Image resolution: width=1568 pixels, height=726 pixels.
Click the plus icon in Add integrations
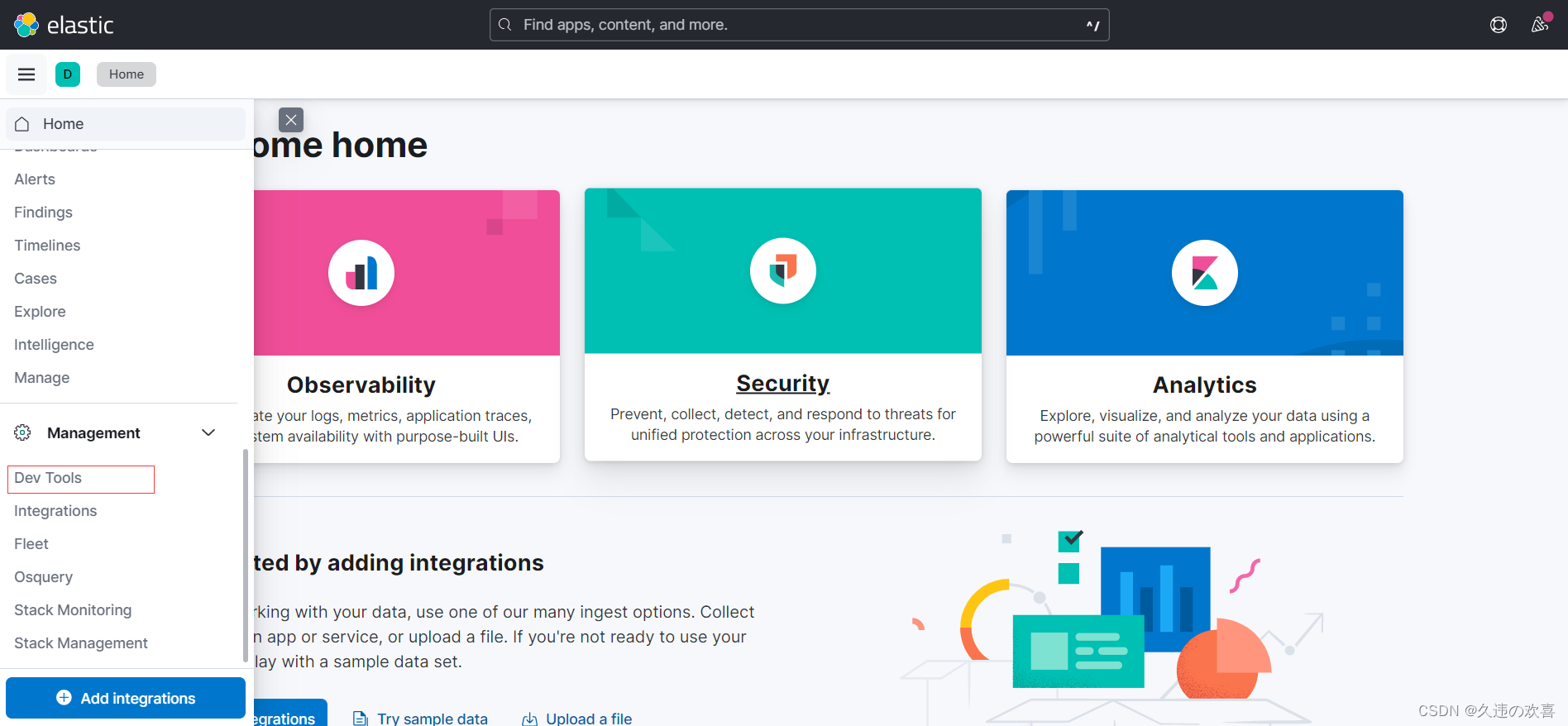(64, 698)
